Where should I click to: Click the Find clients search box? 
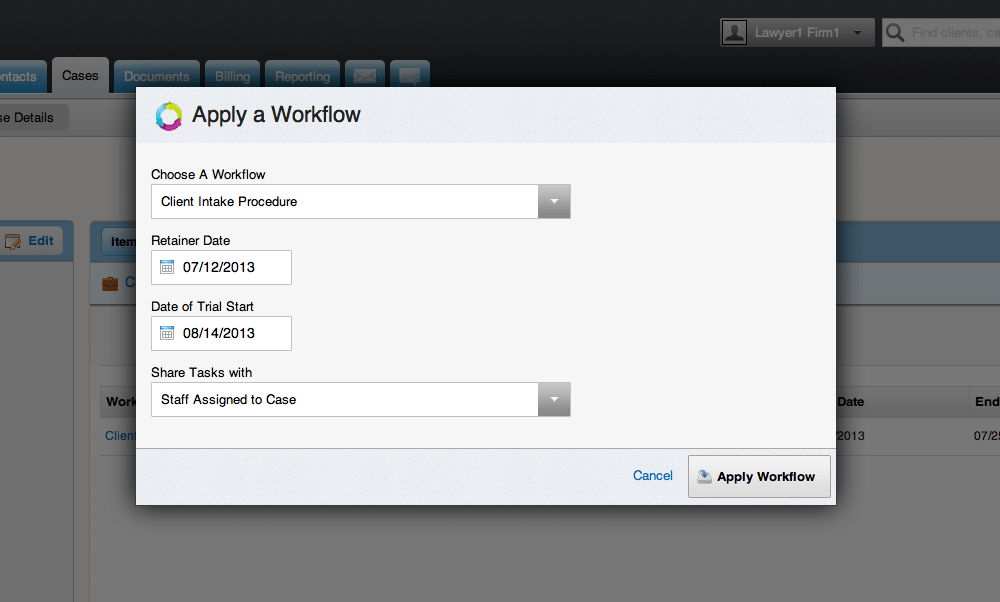[941, 33]
